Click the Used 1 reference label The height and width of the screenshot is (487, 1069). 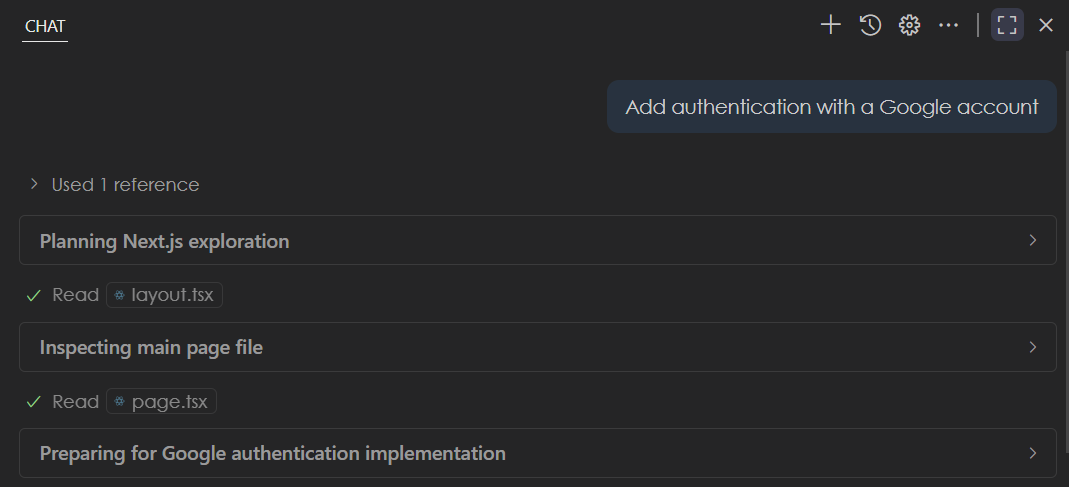coord(125,185)
